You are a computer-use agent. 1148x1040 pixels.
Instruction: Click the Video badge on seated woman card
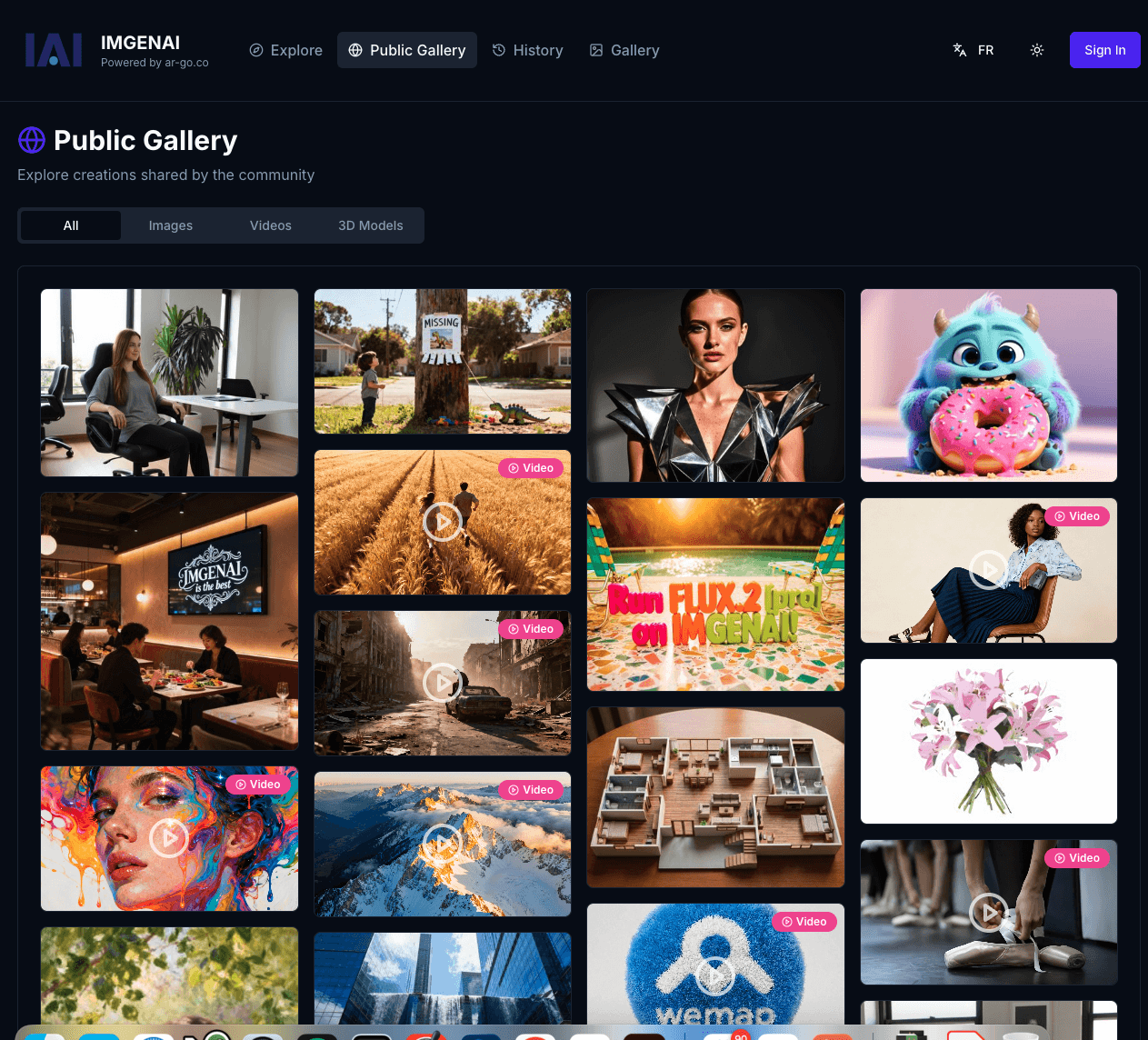[x=1077, y=516]
